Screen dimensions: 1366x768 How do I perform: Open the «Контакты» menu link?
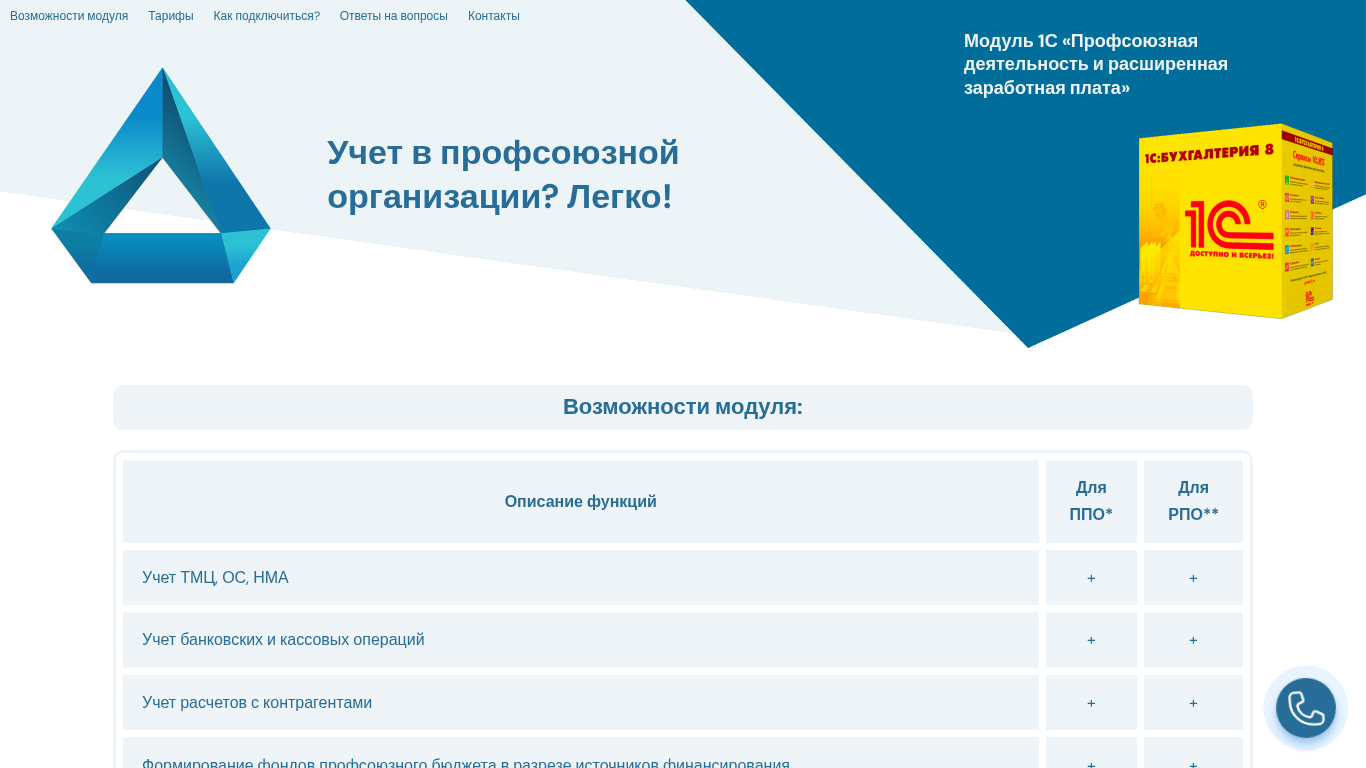pos(494,16)
